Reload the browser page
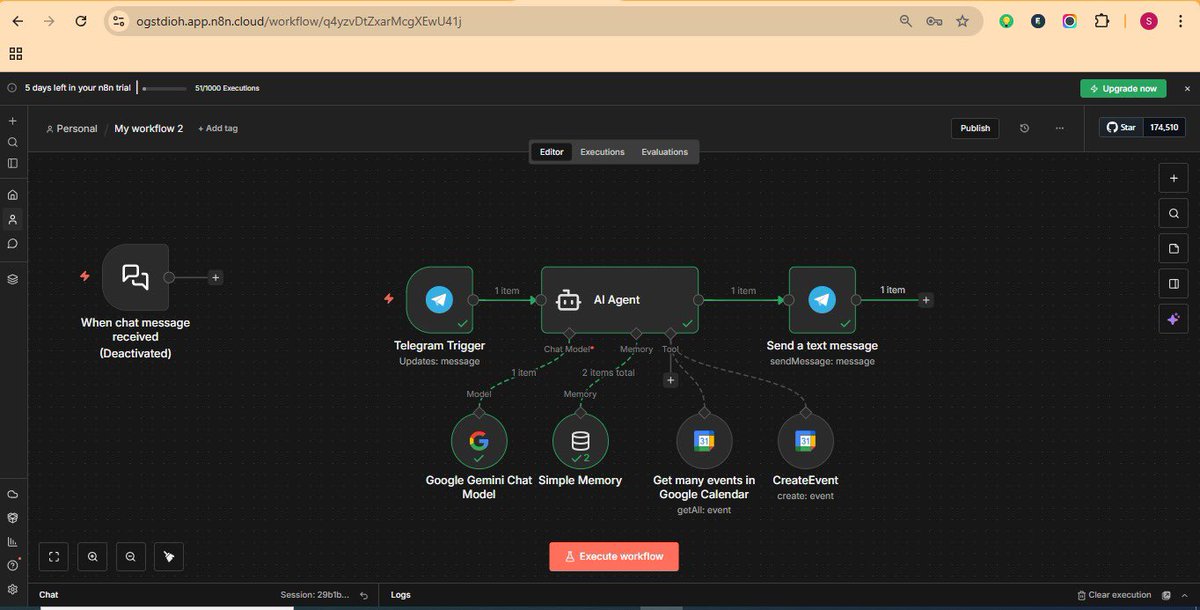1200x610 pixels. (x=81, y=21)
